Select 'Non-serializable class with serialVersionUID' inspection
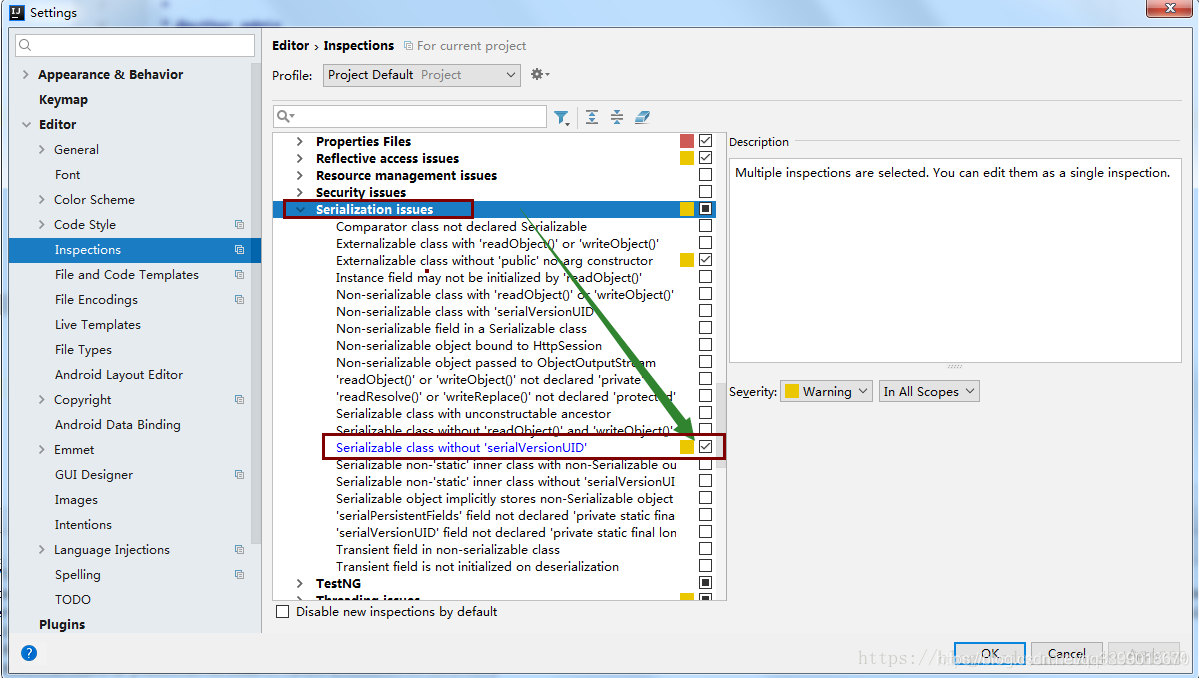Screen dimensions: 1199x678 465,311
